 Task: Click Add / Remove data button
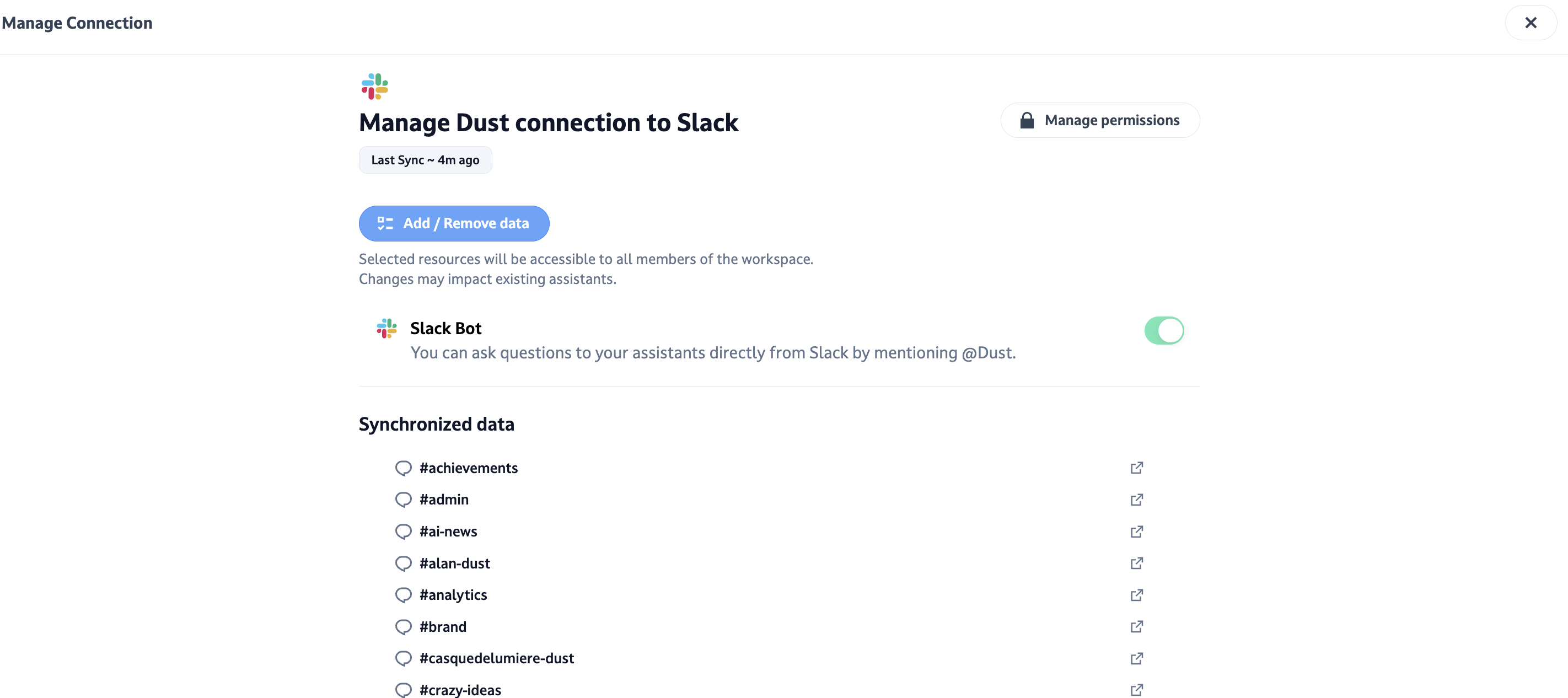coord(454,223)
